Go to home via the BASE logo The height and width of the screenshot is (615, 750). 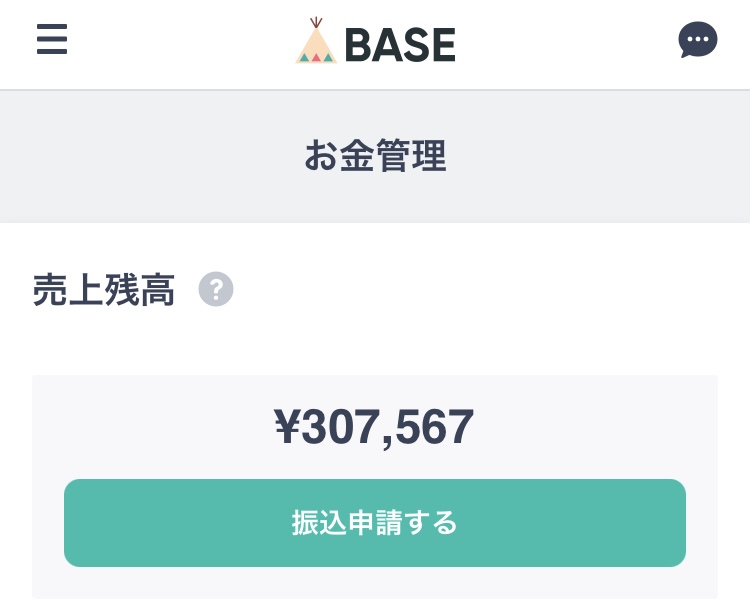point(375,43)
